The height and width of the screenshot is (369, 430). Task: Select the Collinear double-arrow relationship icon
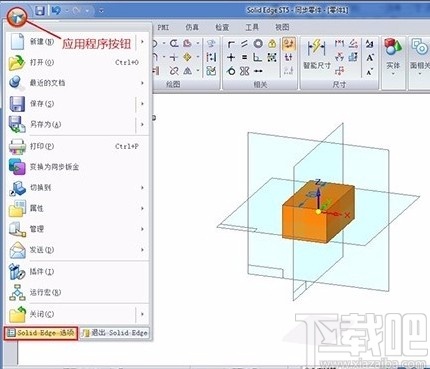(258, 71)
